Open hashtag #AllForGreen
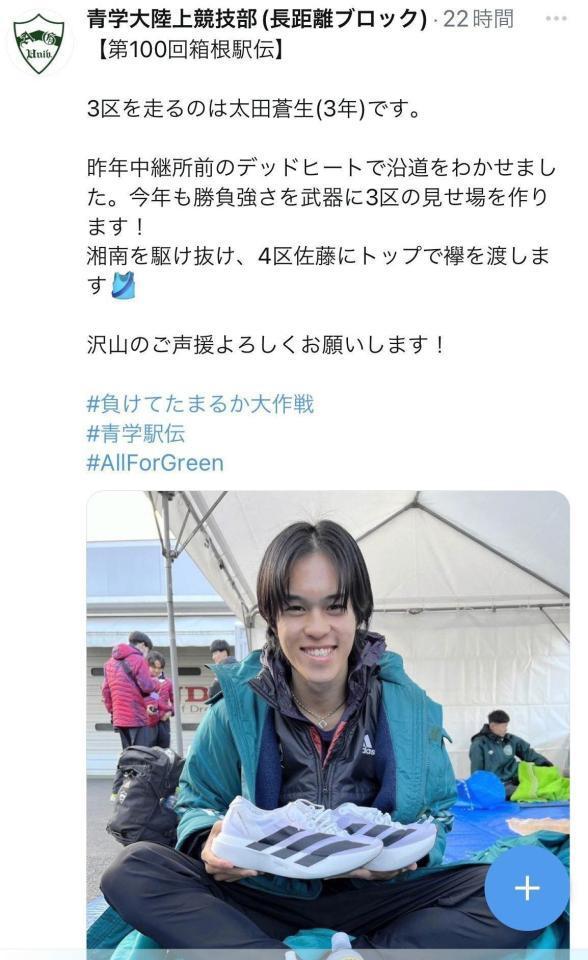 pos(155,463)
